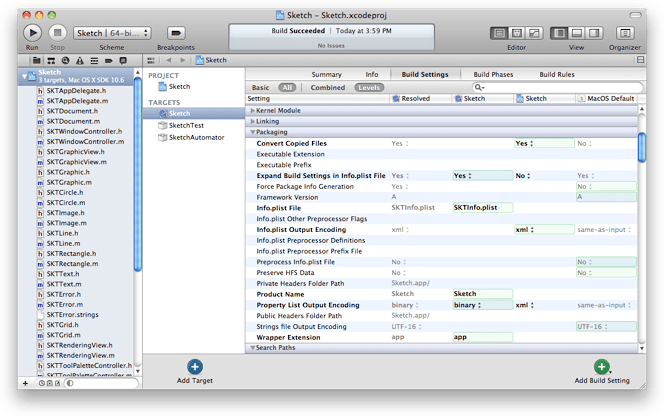
Task: Expand the Kernel Module section
Action: (x=252, y=111)
